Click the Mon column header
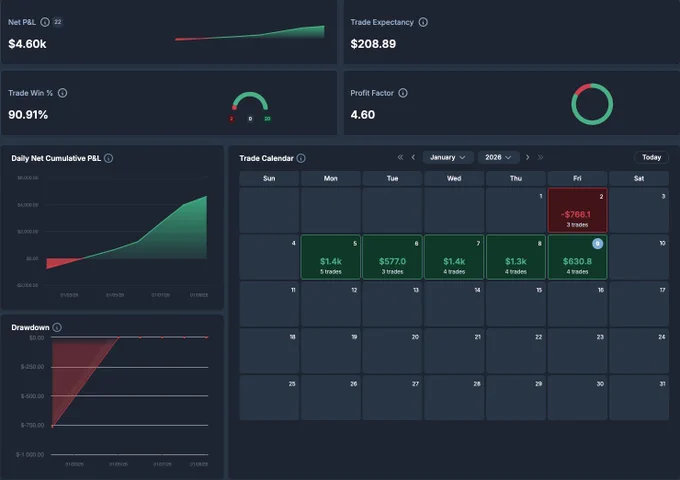 click(330, 178)
